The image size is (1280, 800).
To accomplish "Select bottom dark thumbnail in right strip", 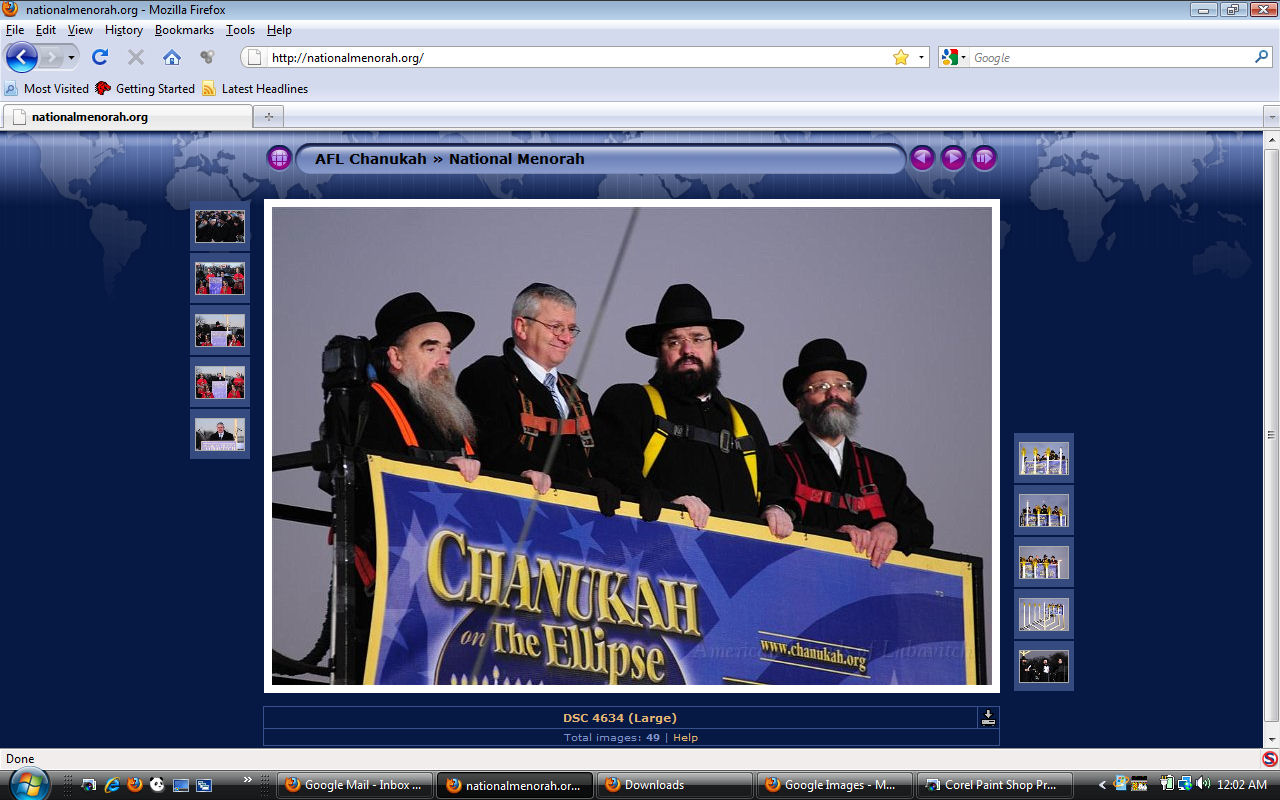I will coord(1044,666).
